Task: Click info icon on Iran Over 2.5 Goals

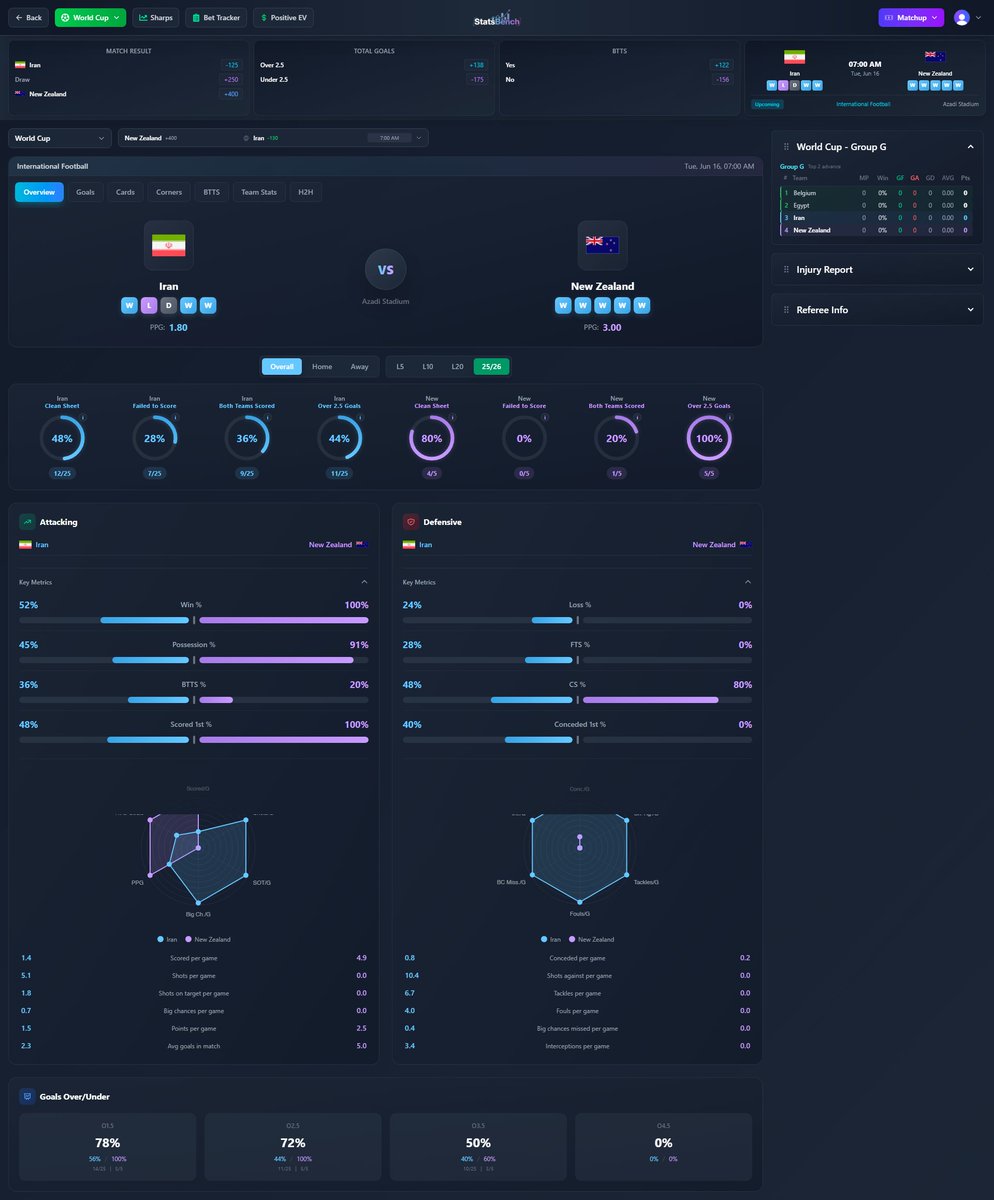Action: tap(359, 418)
